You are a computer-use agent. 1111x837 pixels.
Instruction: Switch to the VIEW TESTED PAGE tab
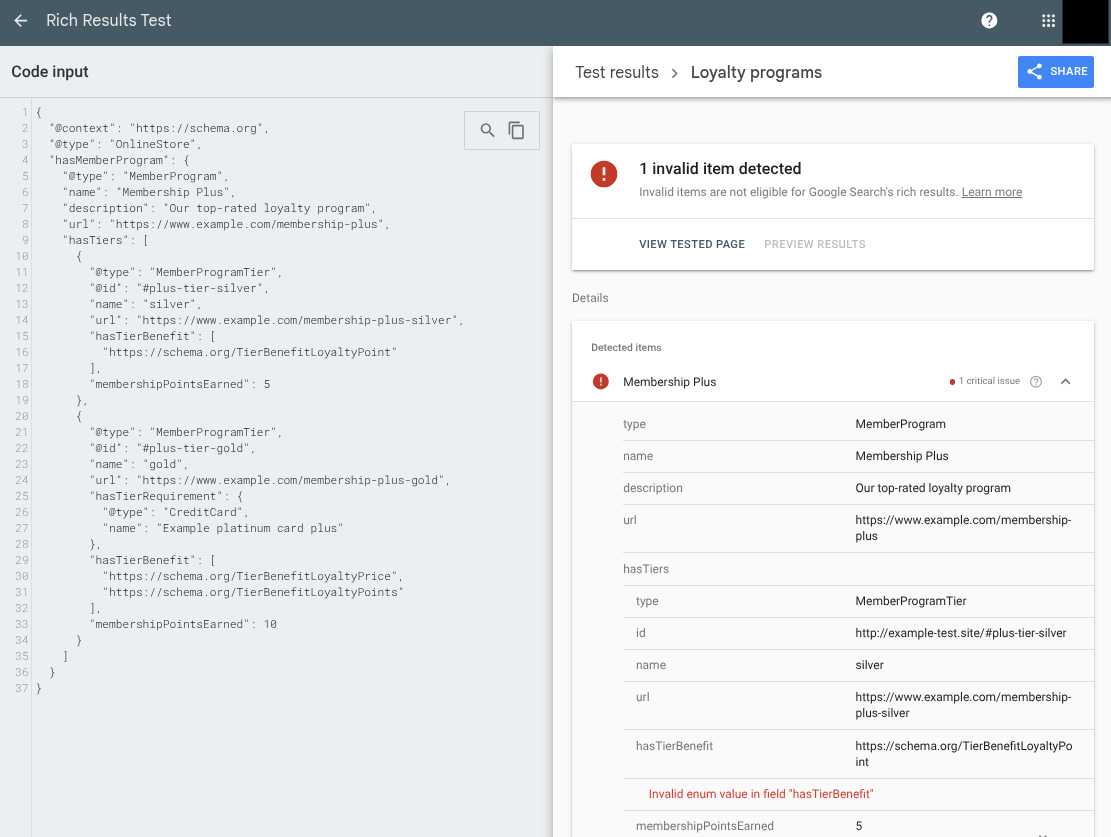(x=692, y=244)
